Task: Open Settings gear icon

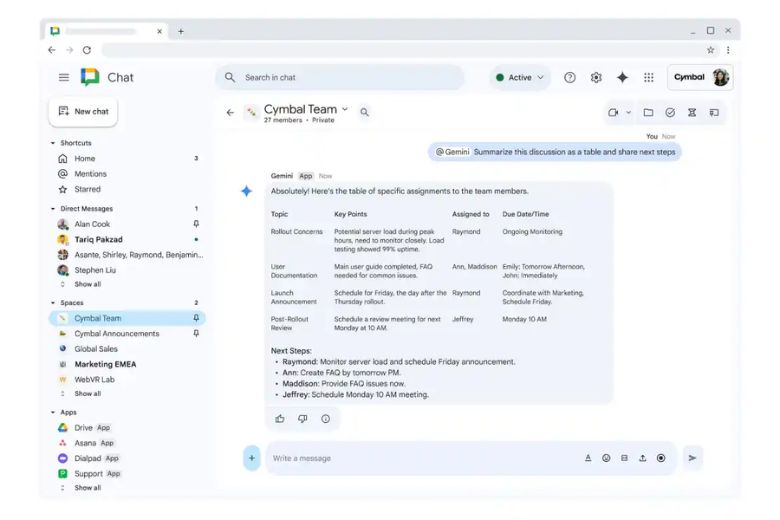Action: pos(596,77)
